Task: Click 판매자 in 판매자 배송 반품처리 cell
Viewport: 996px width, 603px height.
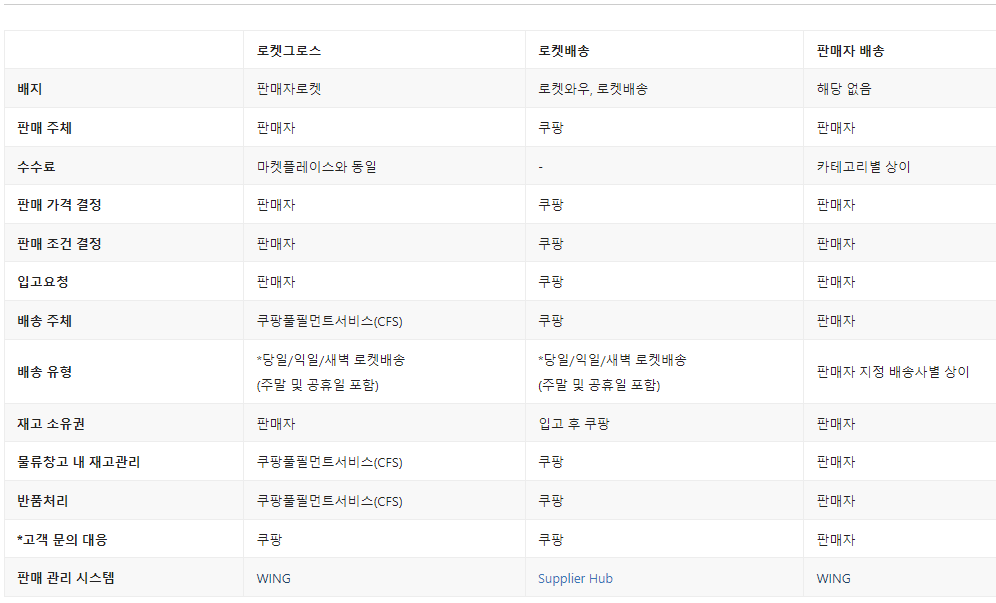Action: [x=836, y=501]
